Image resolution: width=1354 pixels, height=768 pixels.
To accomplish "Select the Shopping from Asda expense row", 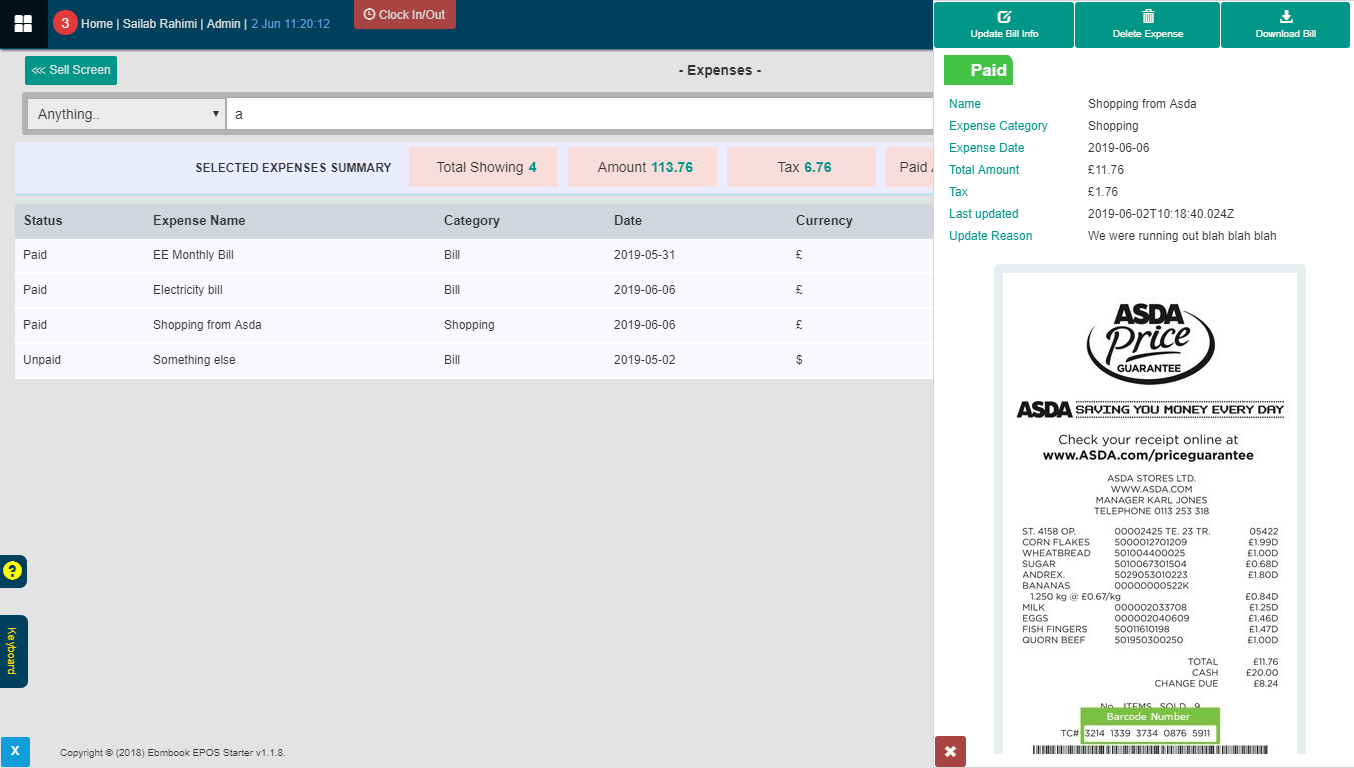I will coord(474,325).
